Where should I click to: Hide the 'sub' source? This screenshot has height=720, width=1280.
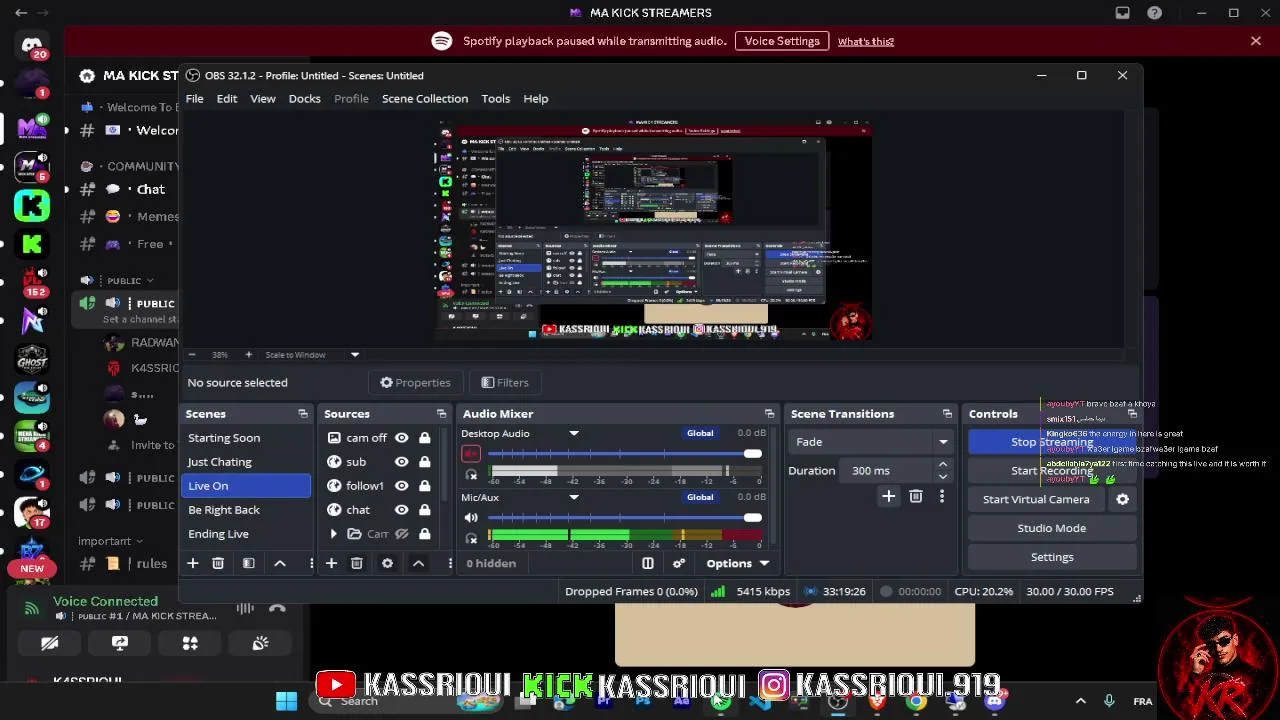click(x=402, y=462)
